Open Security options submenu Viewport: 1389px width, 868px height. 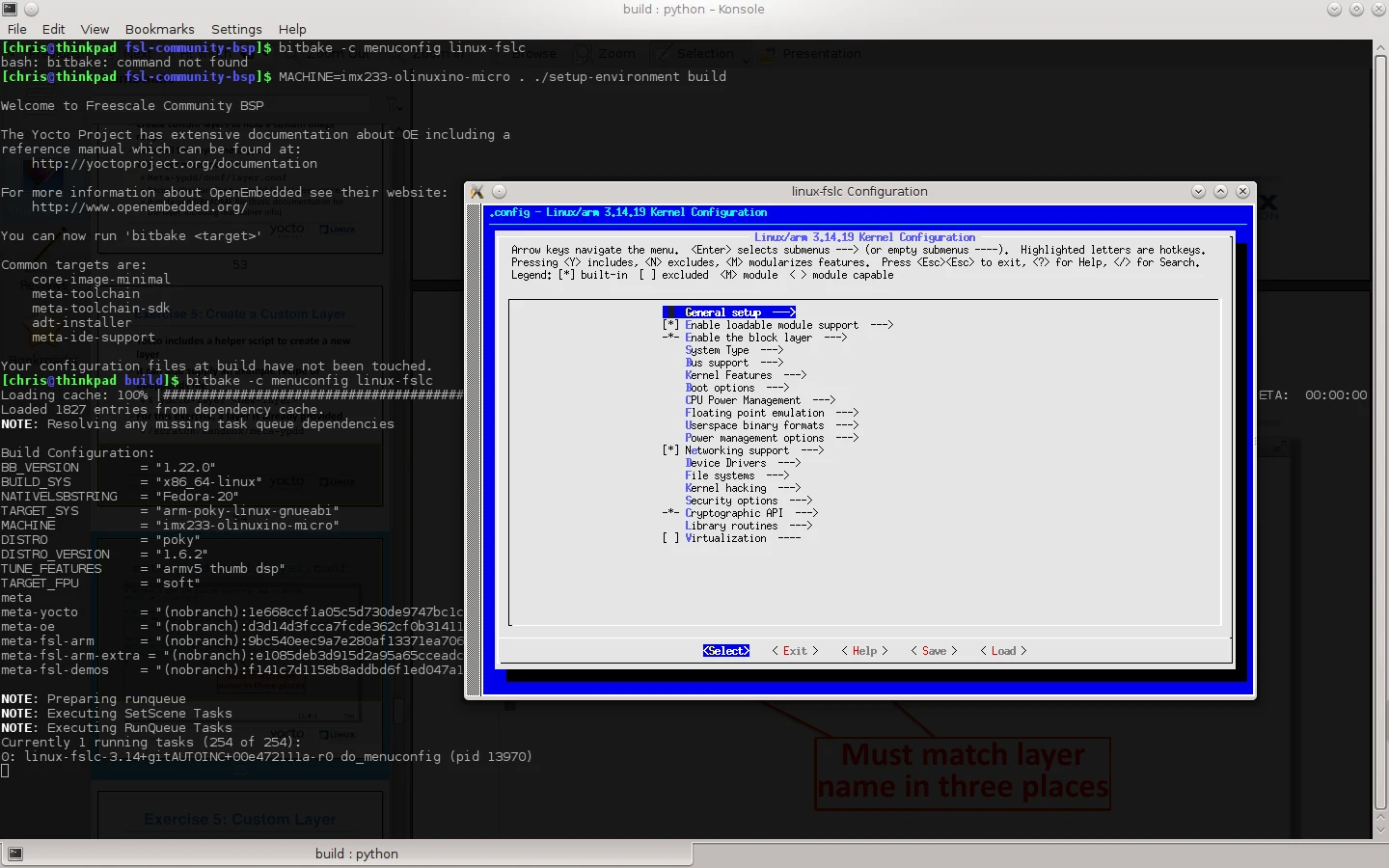[x=749, y=501]
